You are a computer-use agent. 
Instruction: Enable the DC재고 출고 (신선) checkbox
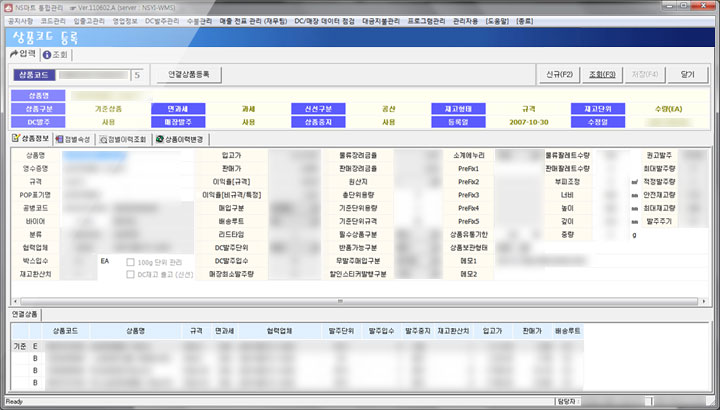click(x=130, y=275)
